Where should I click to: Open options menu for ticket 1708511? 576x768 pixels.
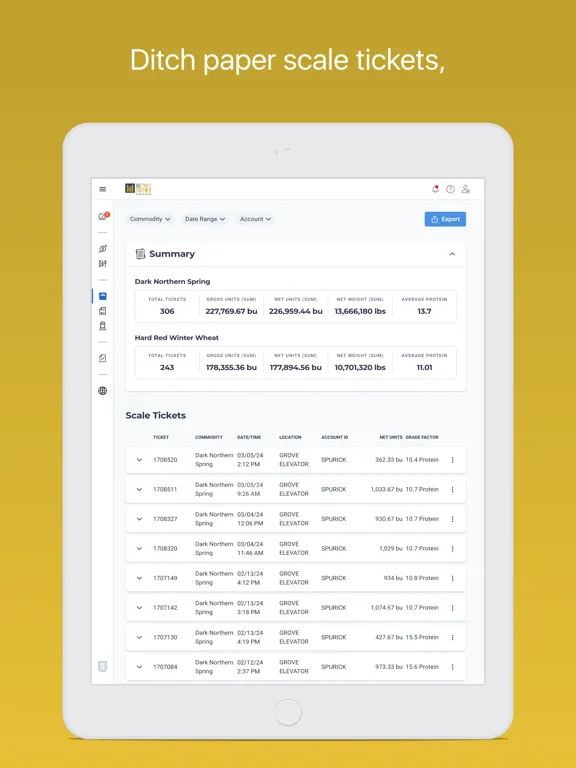point(452,489)
